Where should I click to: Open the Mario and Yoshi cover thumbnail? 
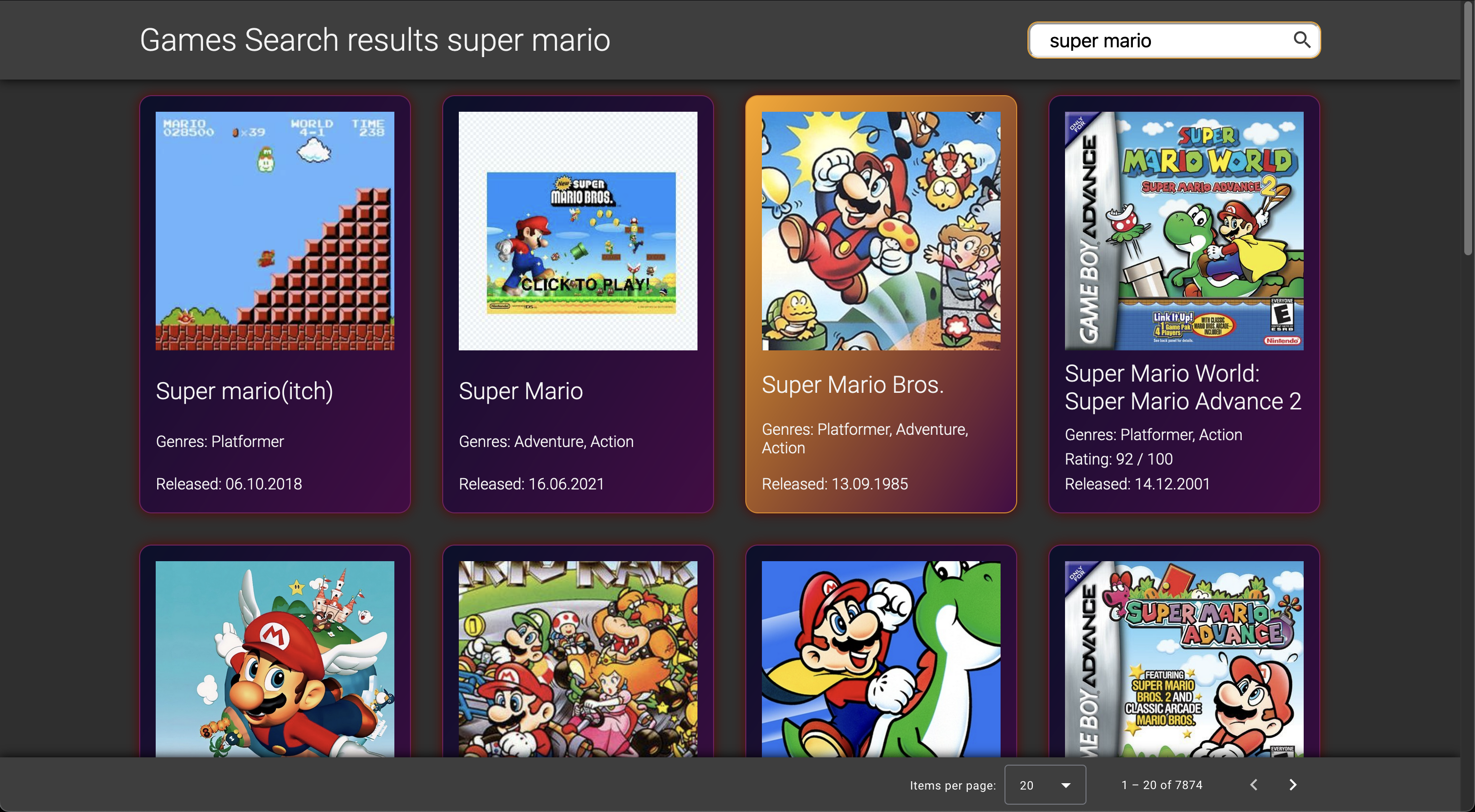[x=881, y=659]
